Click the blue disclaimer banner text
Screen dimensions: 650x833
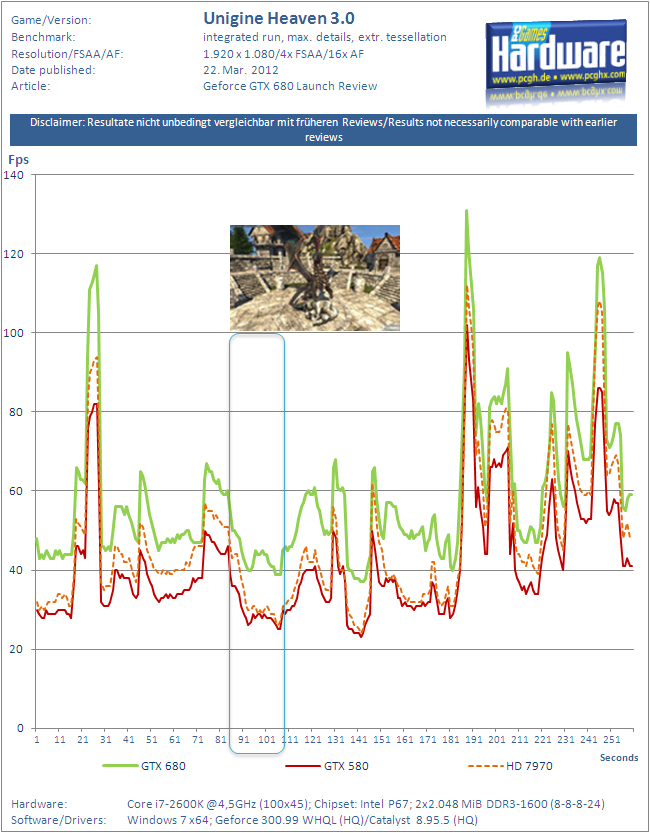323,130
